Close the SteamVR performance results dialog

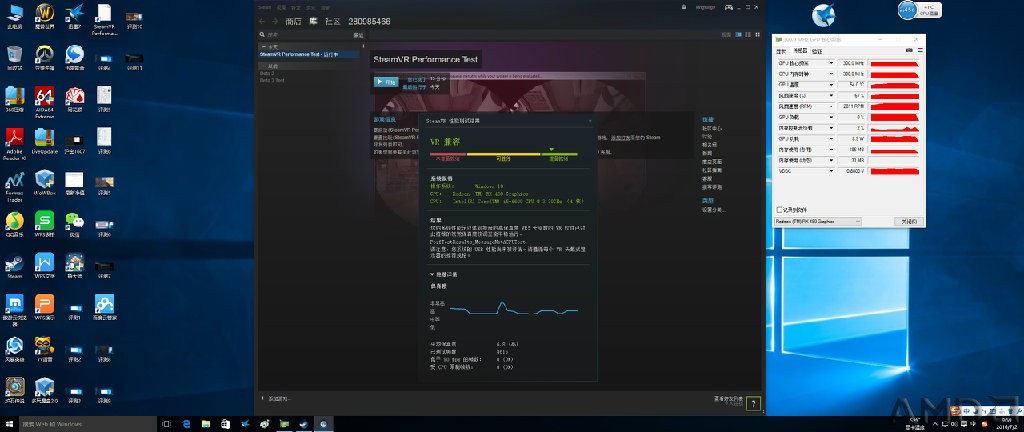tap(590, 121)
